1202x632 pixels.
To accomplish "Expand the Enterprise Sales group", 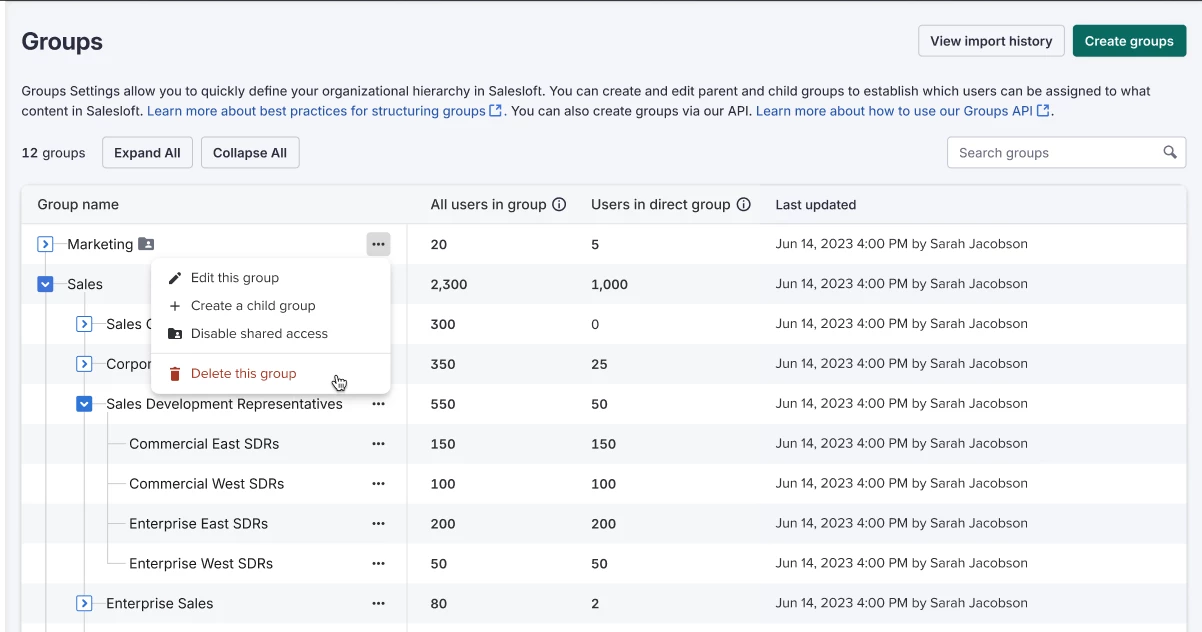I will [84, 604].
